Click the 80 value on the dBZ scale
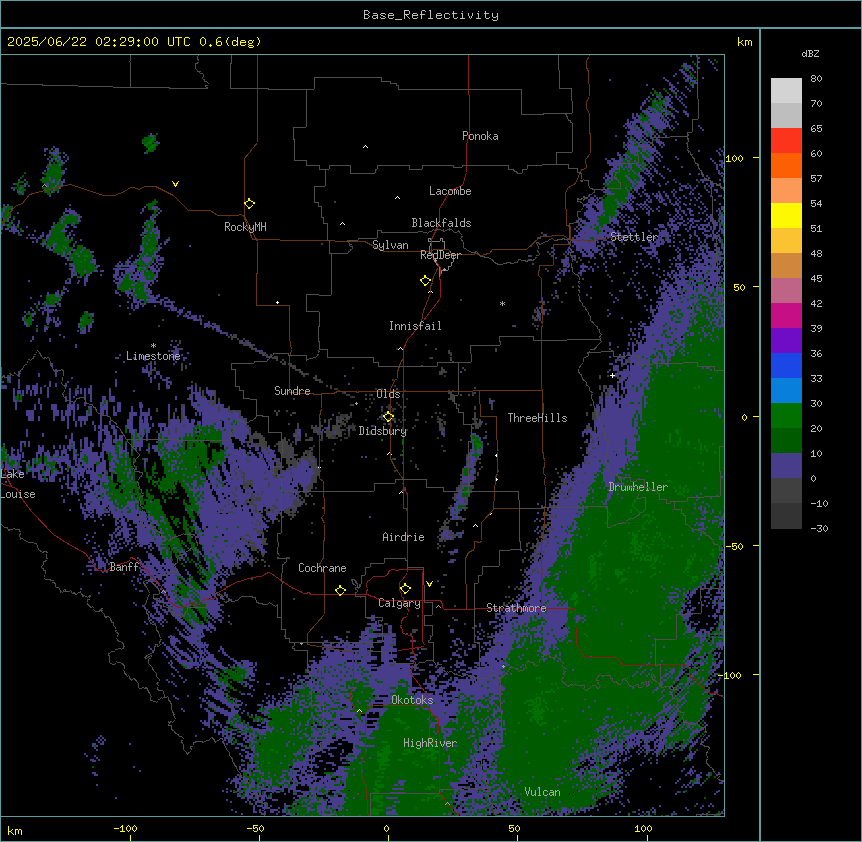The image size is (862, 842). tap(816, 79)
